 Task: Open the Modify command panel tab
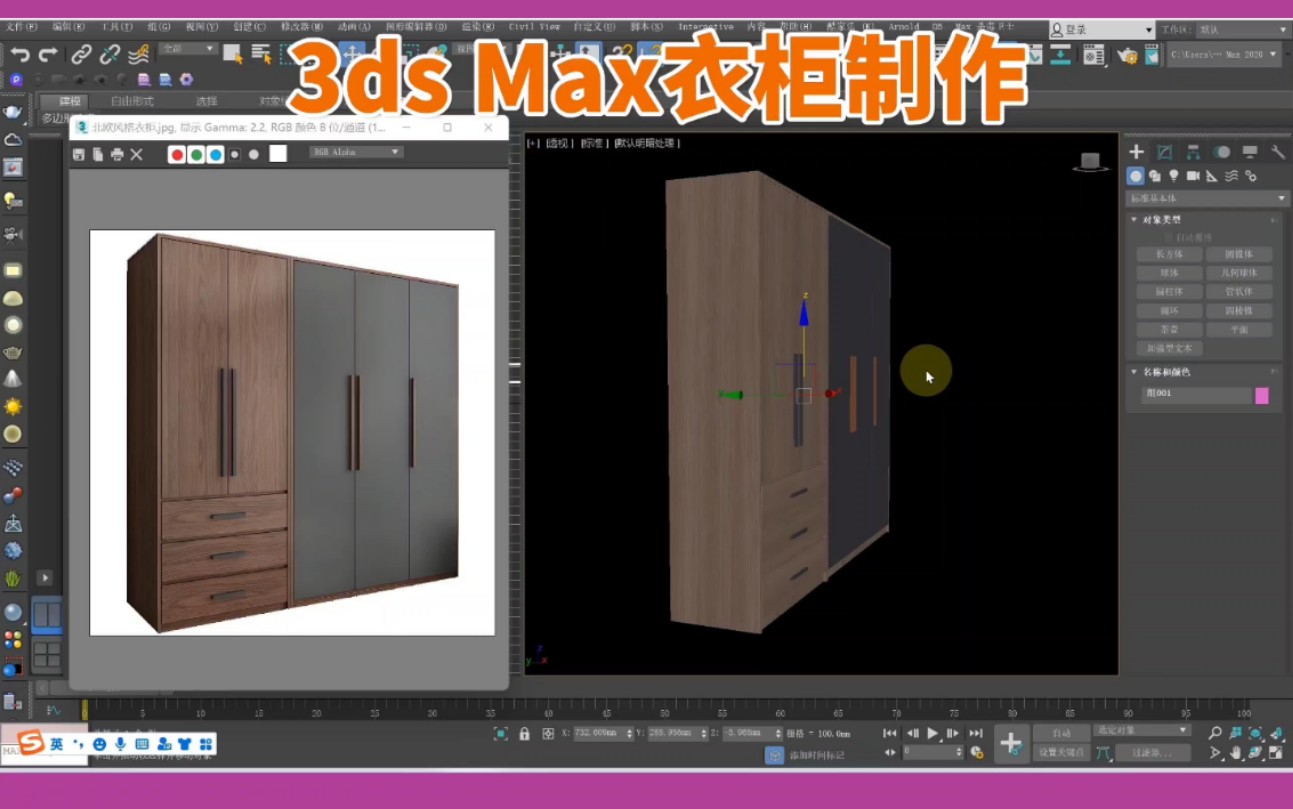click(x=1164, y=152)
